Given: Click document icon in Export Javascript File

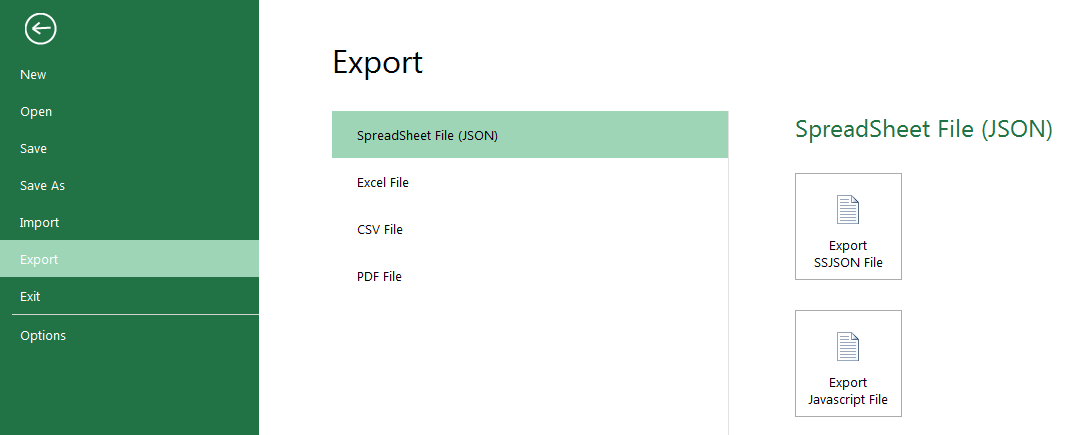Looking at the screenshot, I should pyautogui.click(x=848, y=347).
